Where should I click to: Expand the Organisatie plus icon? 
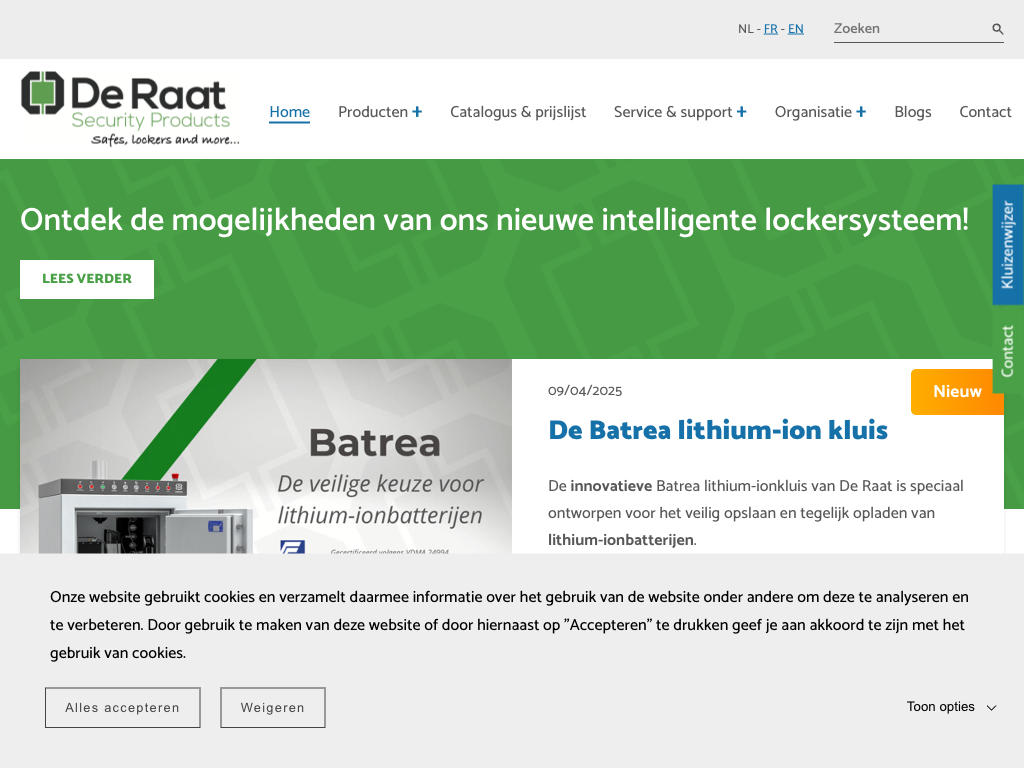[861, 112]
